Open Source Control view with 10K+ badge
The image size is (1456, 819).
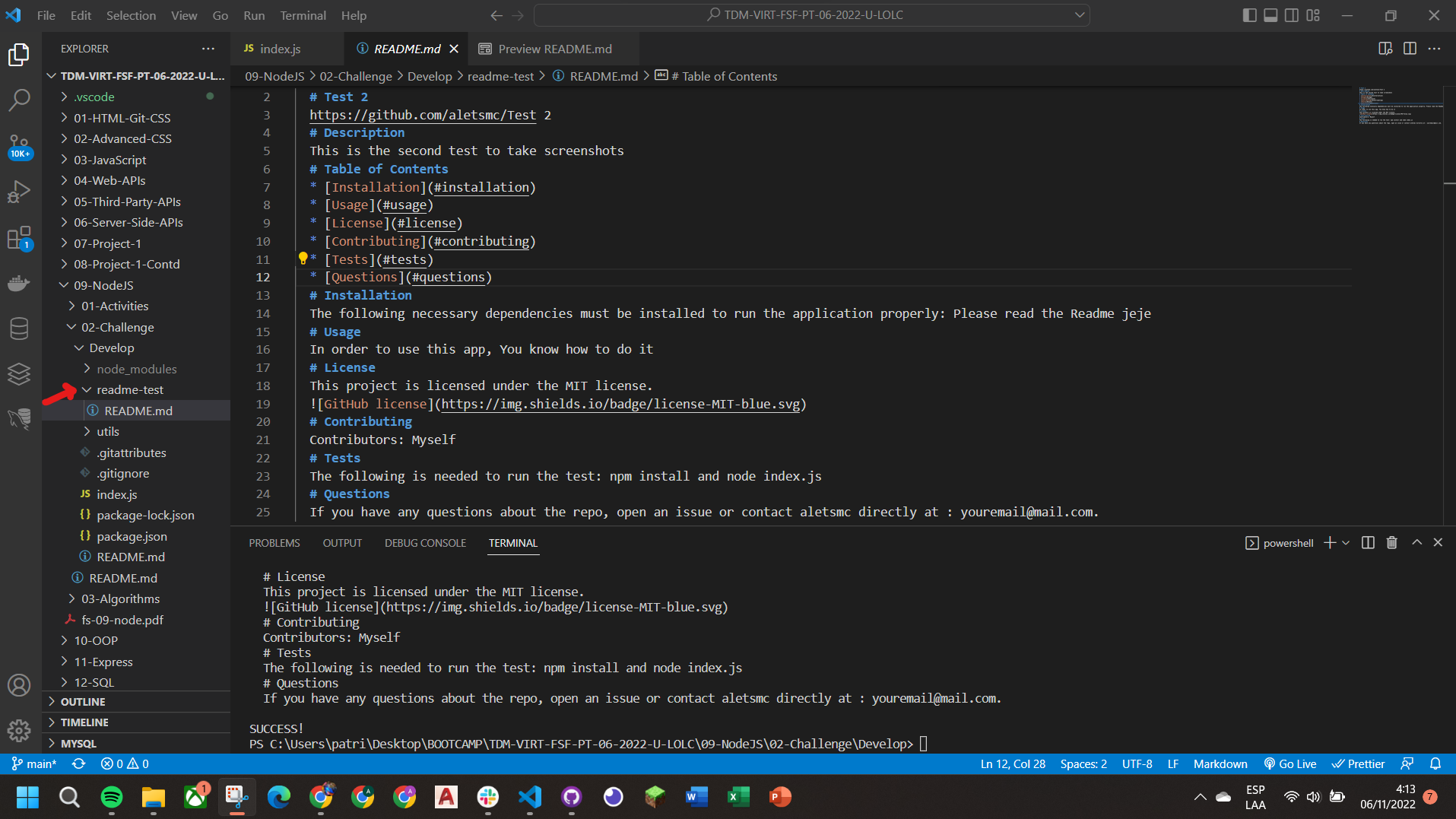[19, 145]
